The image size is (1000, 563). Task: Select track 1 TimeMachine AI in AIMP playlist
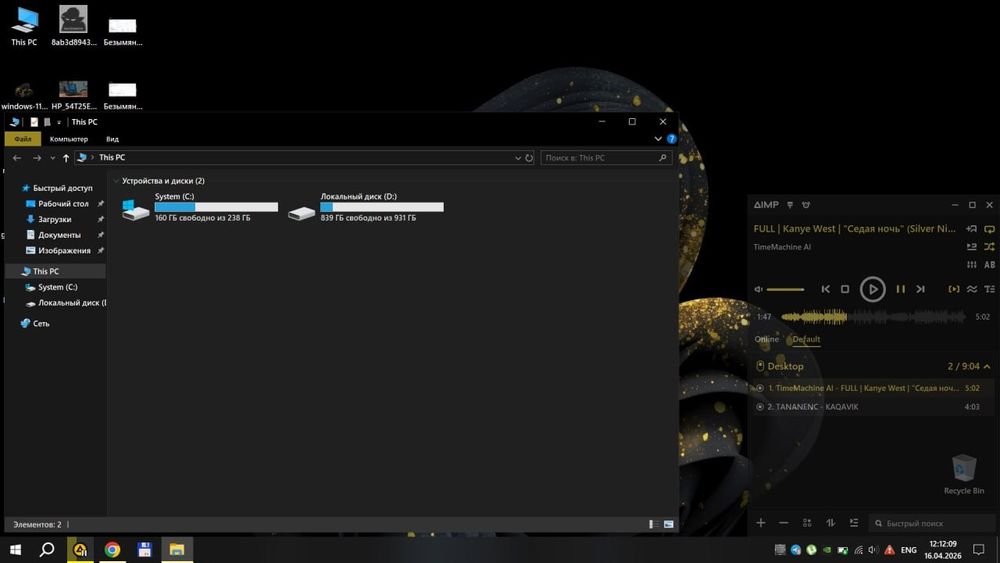tap(872, 388)
